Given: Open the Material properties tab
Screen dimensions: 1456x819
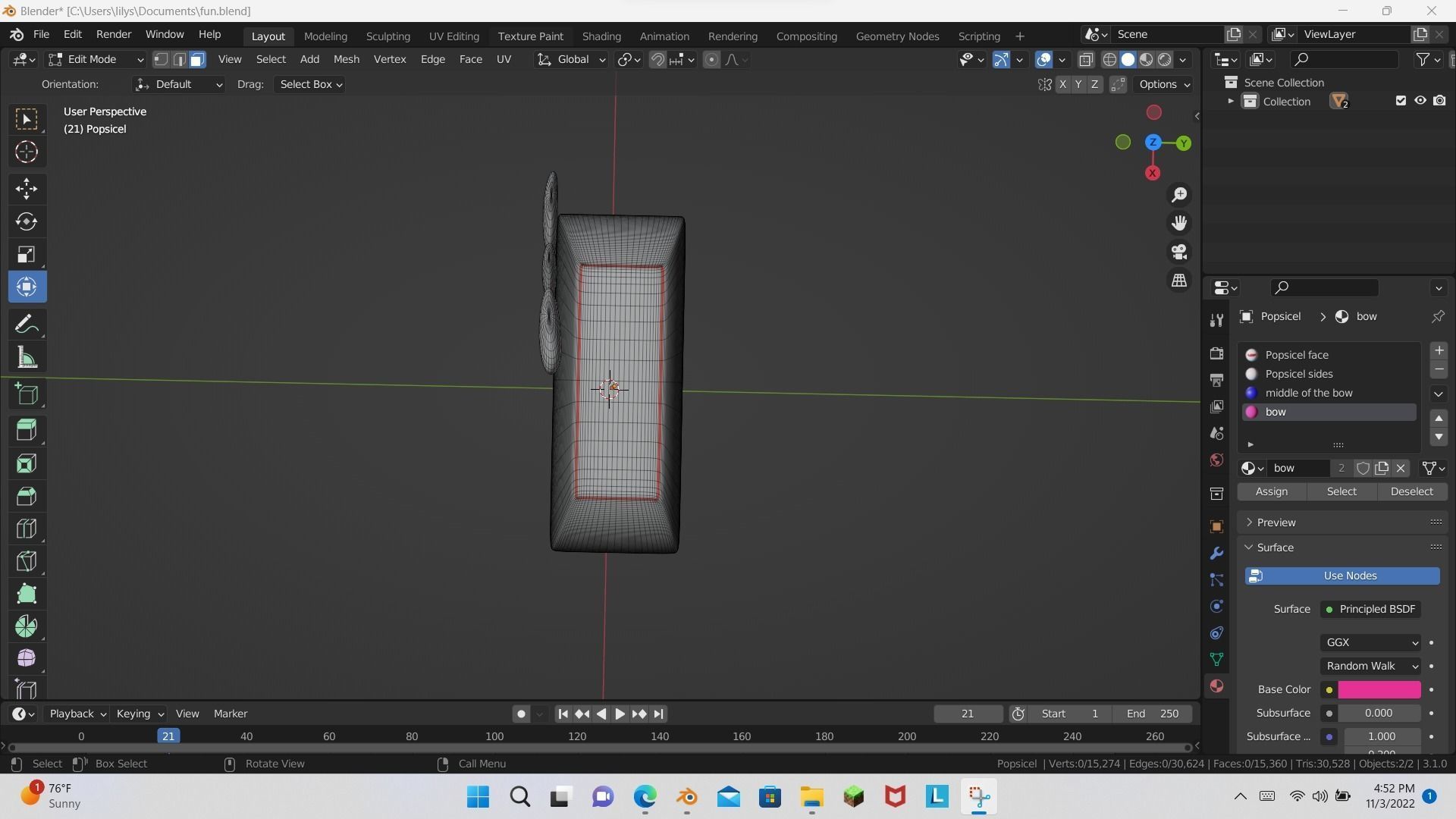Looking at the screenshot, I should pyautogui.click(x=1217, y=686).
